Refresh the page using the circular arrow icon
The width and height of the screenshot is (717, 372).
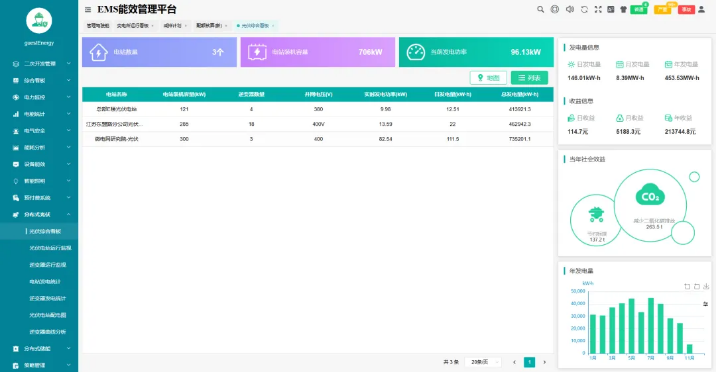584,9
